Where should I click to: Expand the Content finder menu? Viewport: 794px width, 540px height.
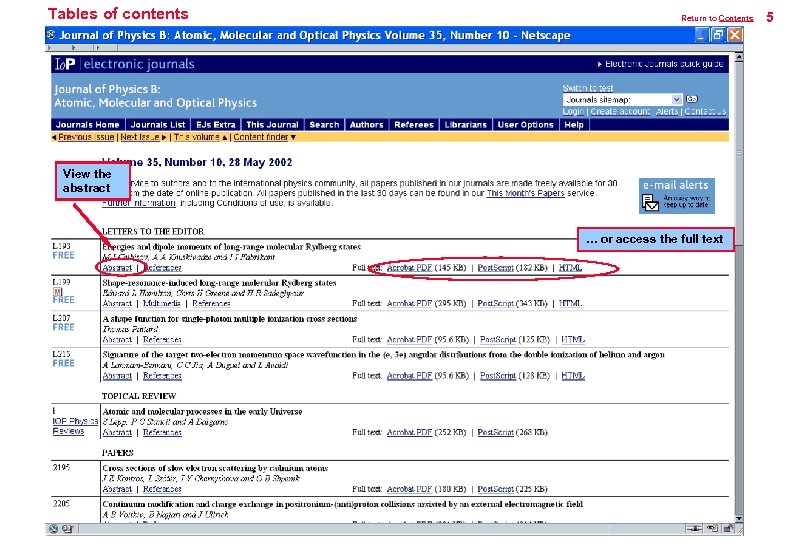[264, 137]
